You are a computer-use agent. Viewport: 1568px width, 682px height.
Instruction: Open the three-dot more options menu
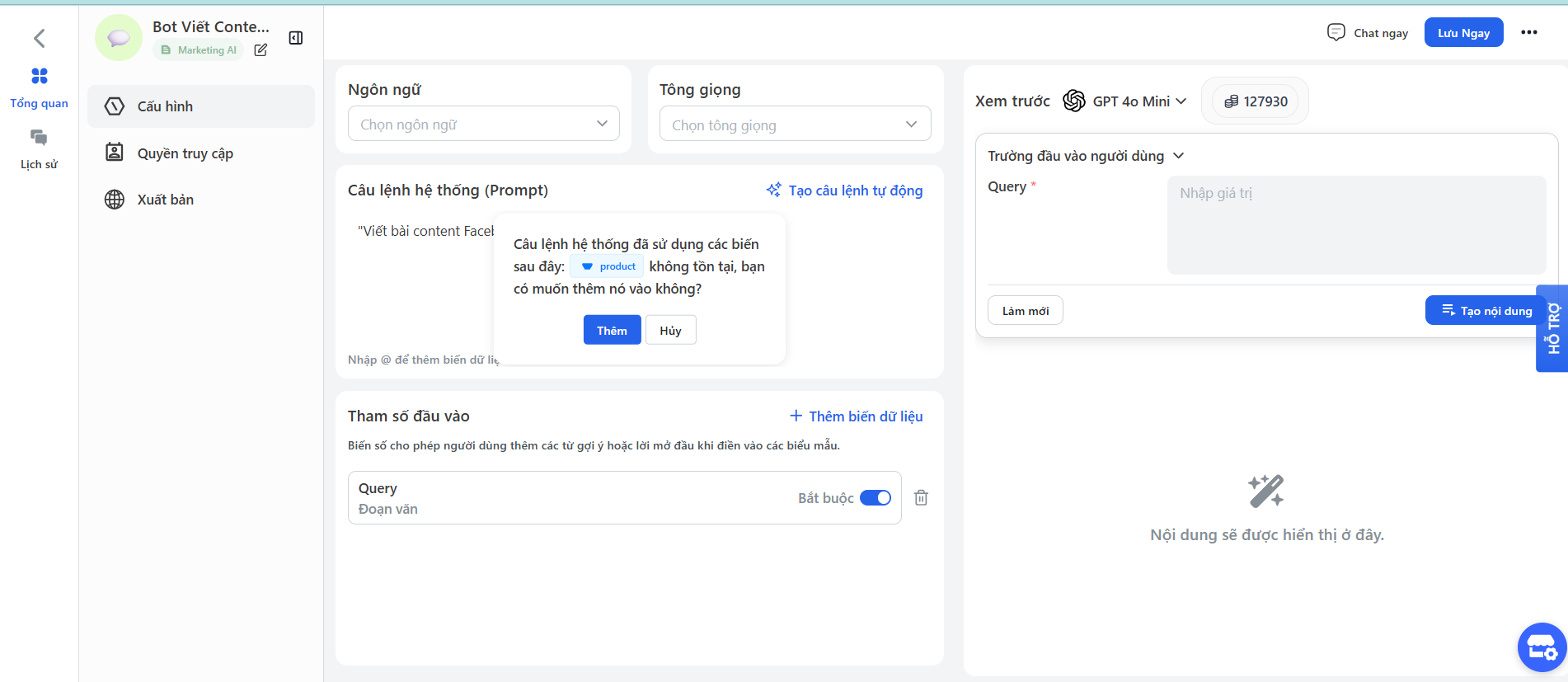coord(1528,32)
